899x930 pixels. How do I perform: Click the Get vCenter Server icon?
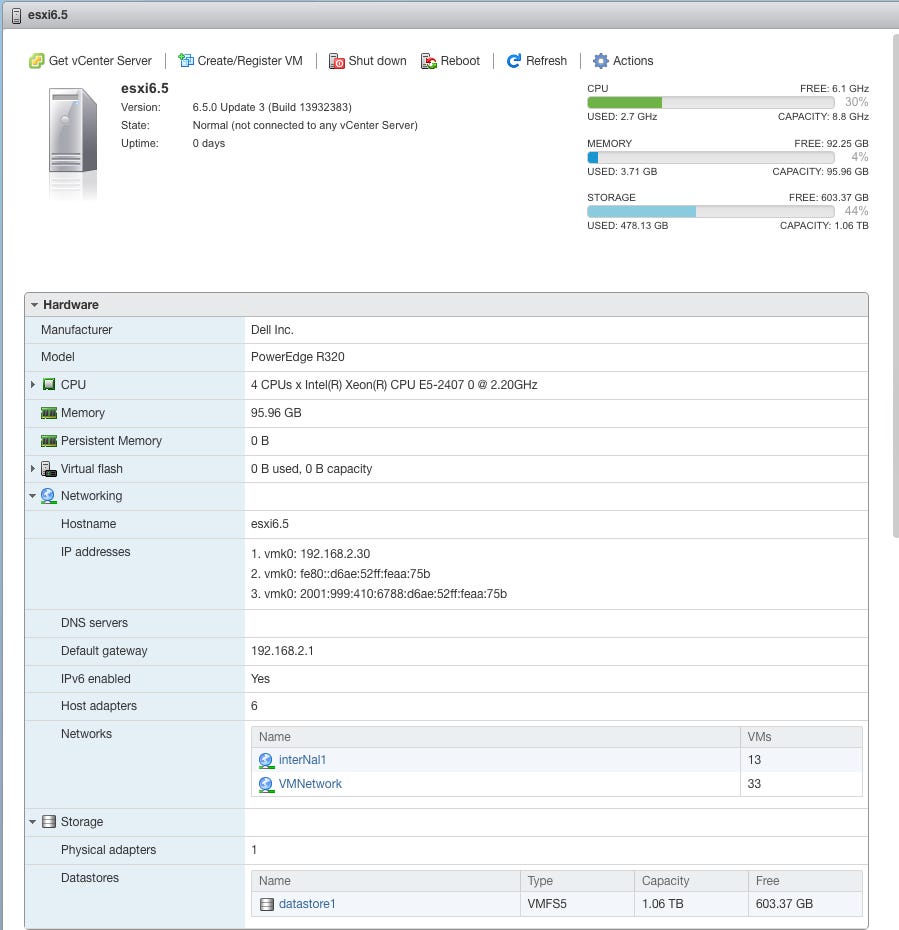36,61
